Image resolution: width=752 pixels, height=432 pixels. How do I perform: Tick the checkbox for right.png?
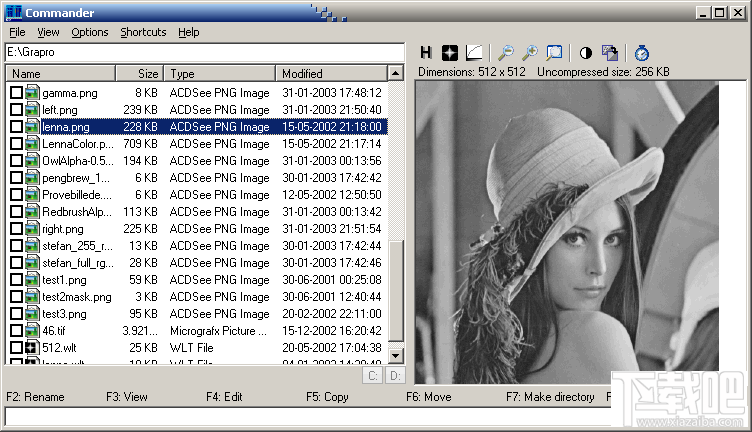(16, 229)
